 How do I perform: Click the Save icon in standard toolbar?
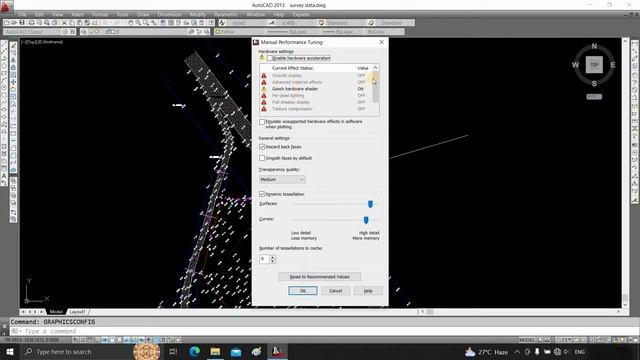(22, 23)
